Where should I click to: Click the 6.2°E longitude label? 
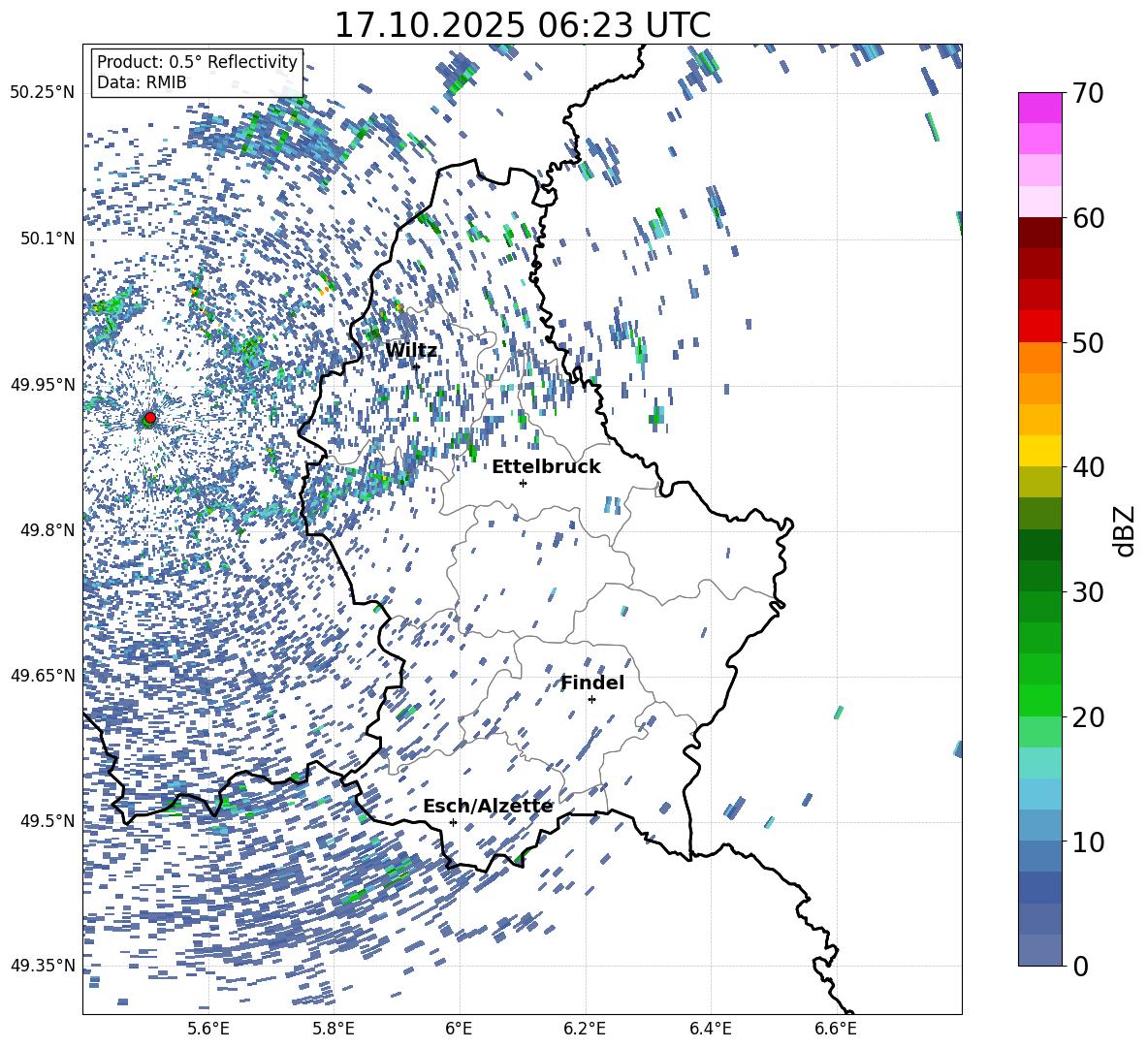click(585, 1029)
